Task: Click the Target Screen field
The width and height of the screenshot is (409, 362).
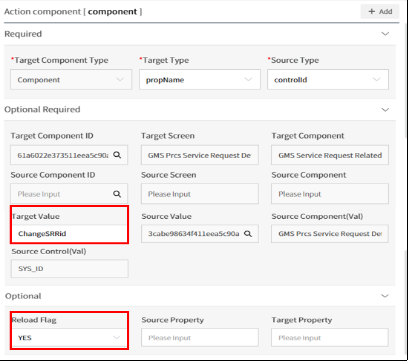Action: 200,155
